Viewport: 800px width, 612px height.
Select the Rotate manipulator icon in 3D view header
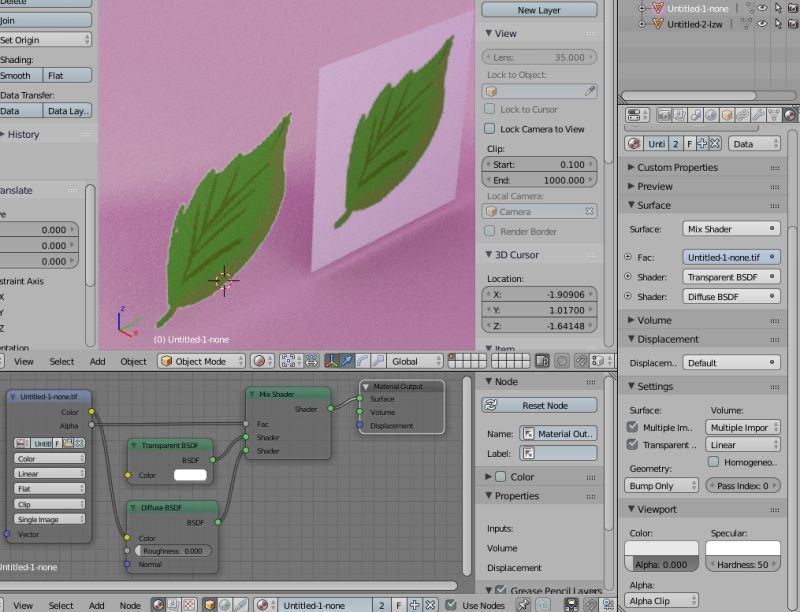coord(363,362)
